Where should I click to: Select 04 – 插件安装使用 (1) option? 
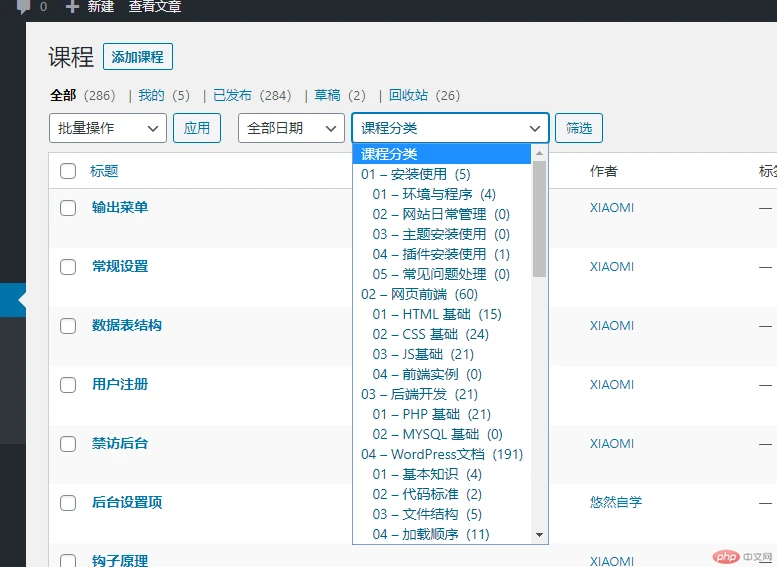(442, 254)
